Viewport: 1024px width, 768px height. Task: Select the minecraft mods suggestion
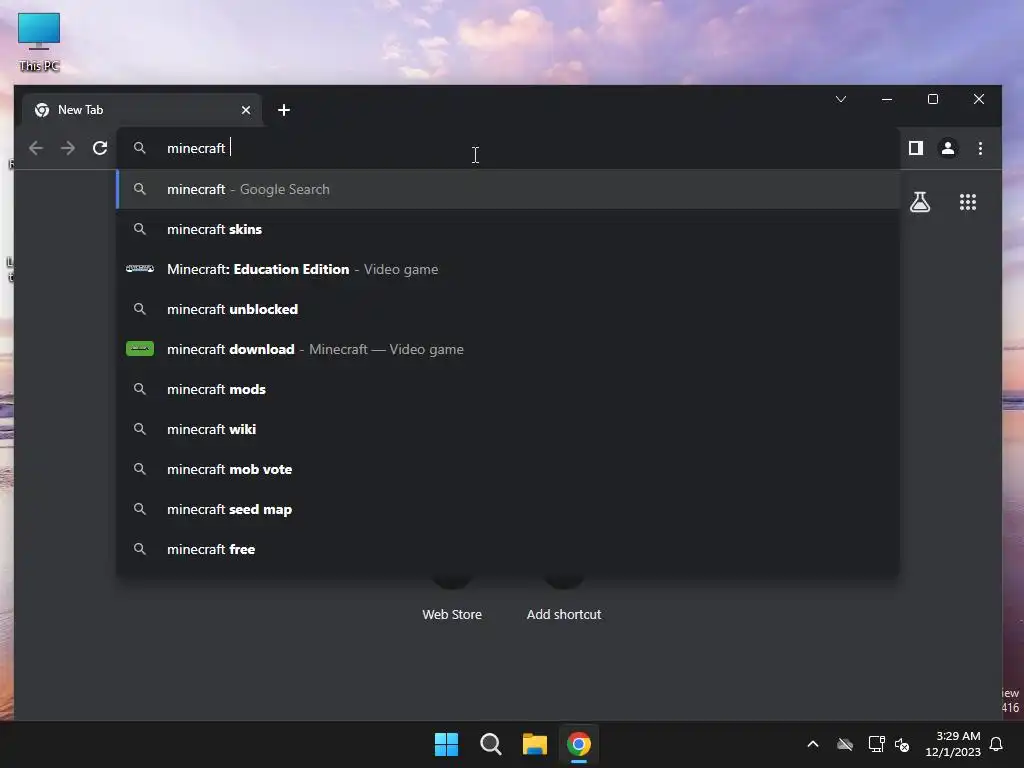(x=508, y=389)
